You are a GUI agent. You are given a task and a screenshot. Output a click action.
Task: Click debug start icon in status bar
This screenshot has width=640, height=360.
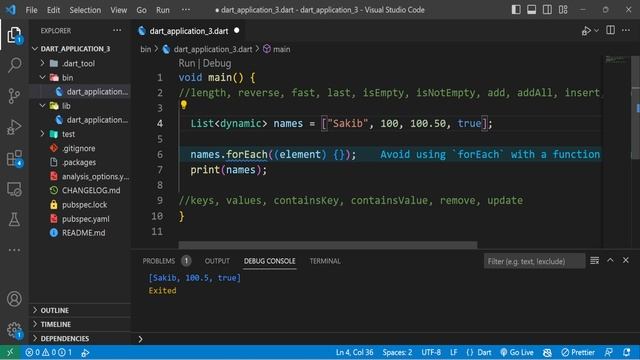[x=85, y=352]
